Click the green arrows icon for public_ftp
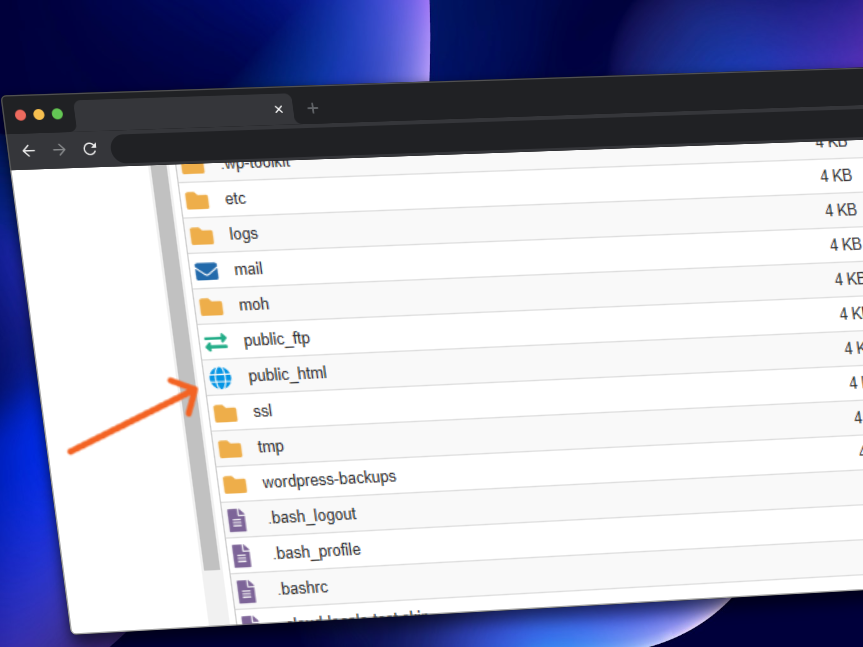 216,342
